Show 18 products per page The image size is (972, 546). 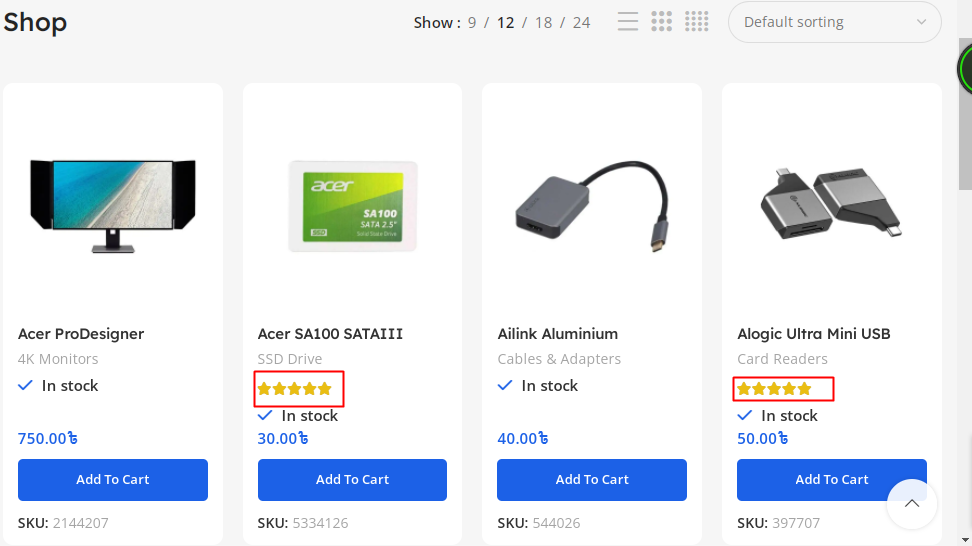[x=543, y=22]
